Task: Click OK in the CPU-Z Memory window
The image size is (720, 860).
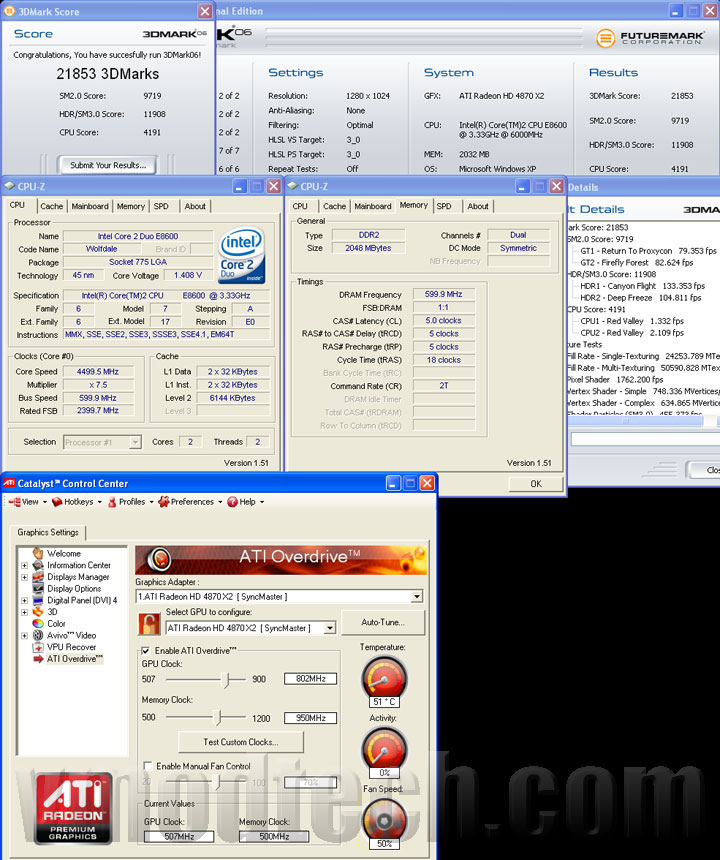Action: [536, 484]
